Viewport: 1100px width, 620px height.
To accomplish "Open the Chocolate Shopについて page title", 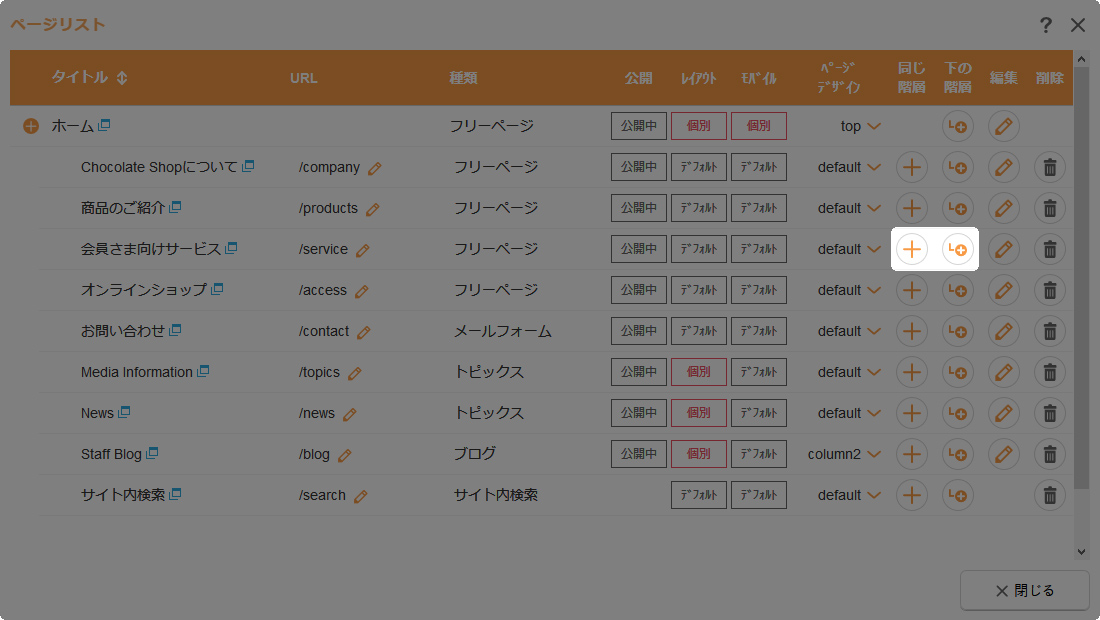I will tap(159, 167).
